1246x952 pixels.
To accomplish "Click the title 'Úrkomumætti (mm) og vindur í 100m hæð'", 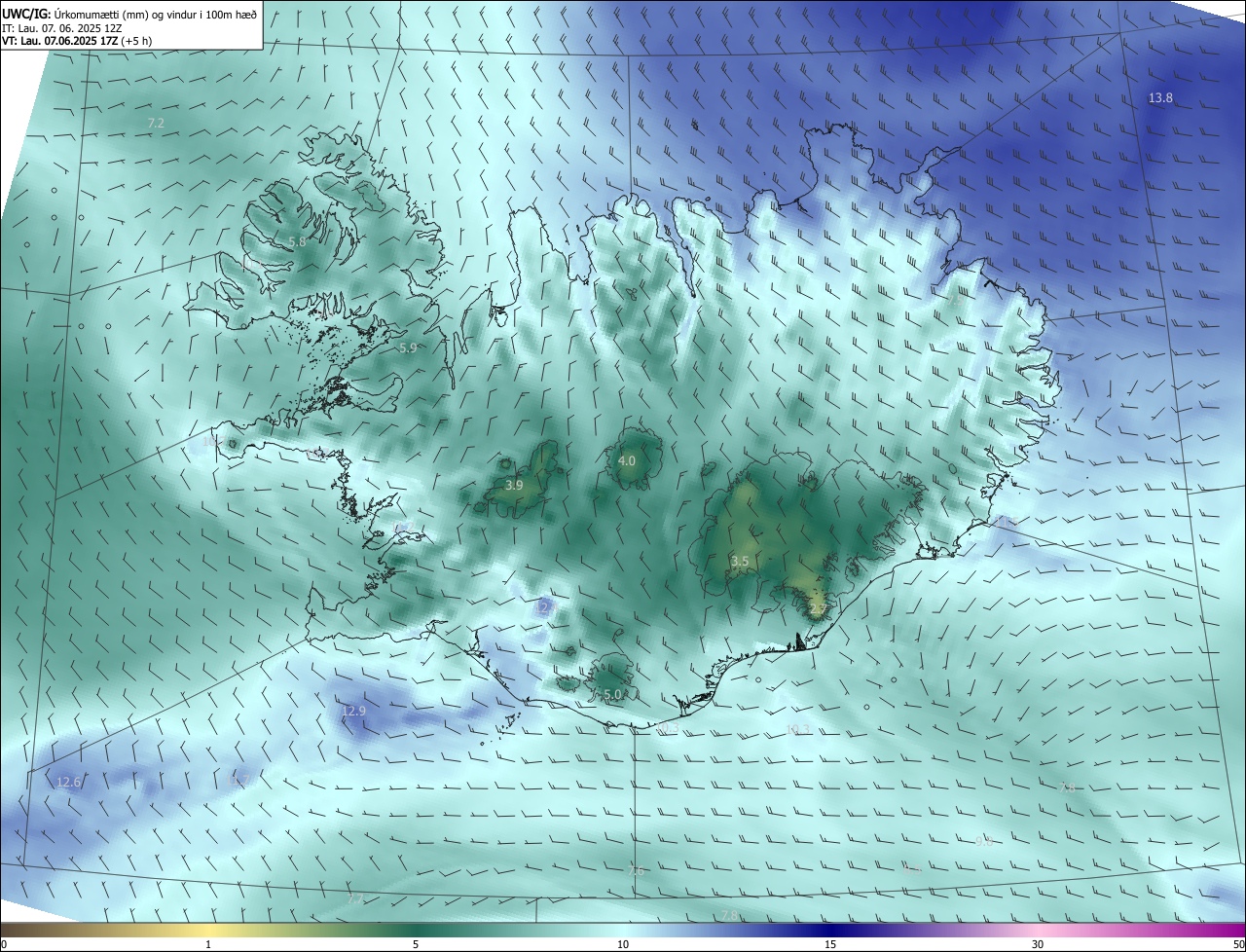I will (155, 15).
